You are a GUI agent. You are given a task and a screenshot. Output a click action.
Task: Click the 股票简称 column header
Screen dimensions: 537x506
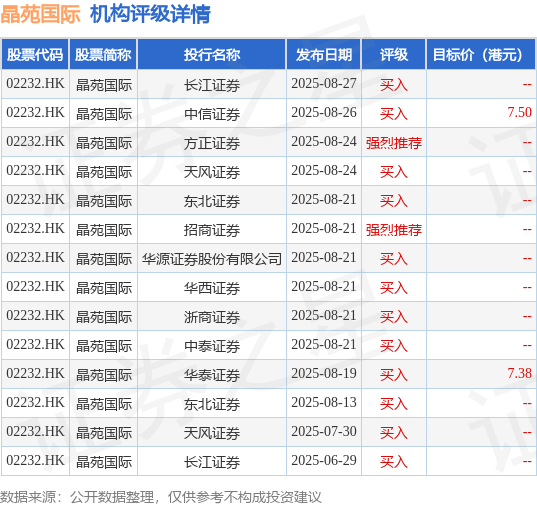click(103, 54)
